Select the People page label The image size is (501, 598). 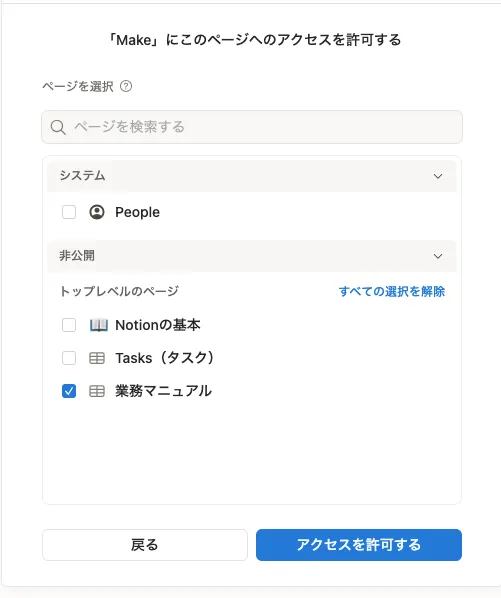tap(138, 212)
